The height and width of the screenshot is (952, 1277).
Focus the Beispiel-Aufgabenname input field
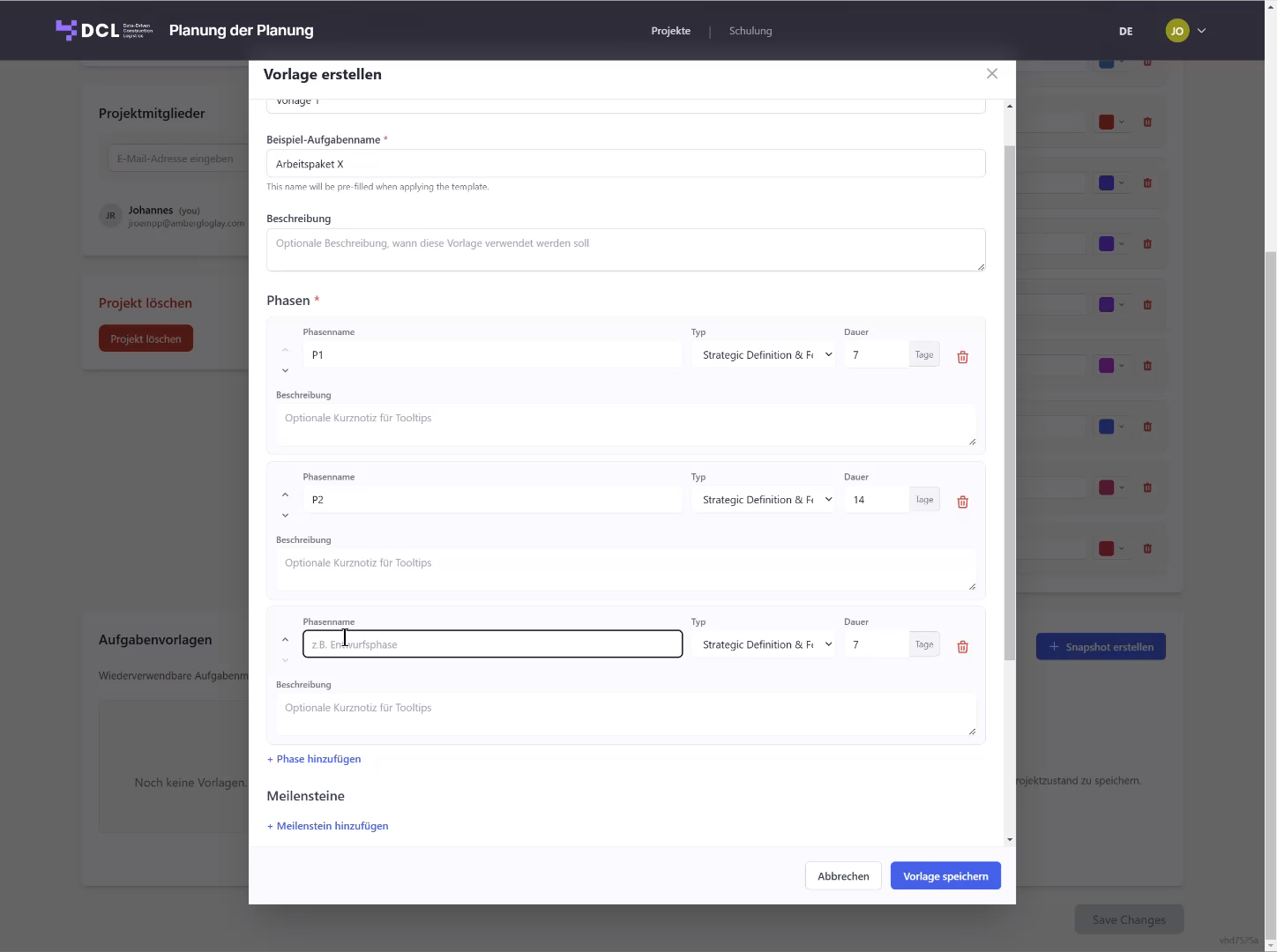click(625, 164)
